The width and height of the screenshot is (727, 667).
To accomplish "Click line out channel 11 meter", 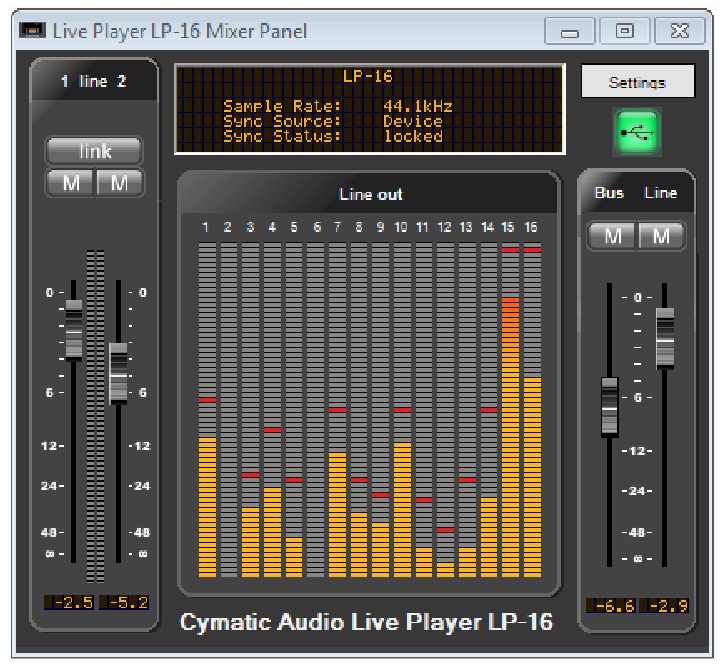I will 424,410.
